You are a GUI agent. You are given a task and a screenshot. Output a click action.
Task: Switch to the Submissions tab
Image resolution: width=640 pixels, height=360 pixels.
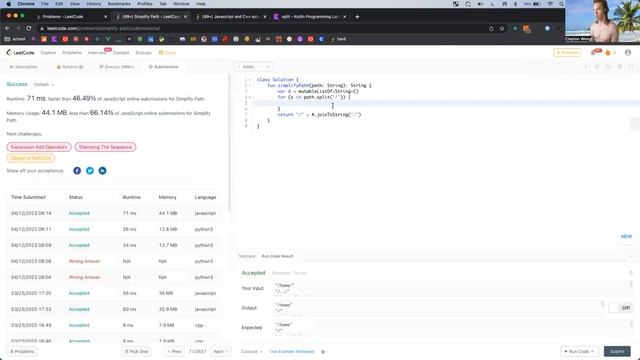tap(163, 67)
